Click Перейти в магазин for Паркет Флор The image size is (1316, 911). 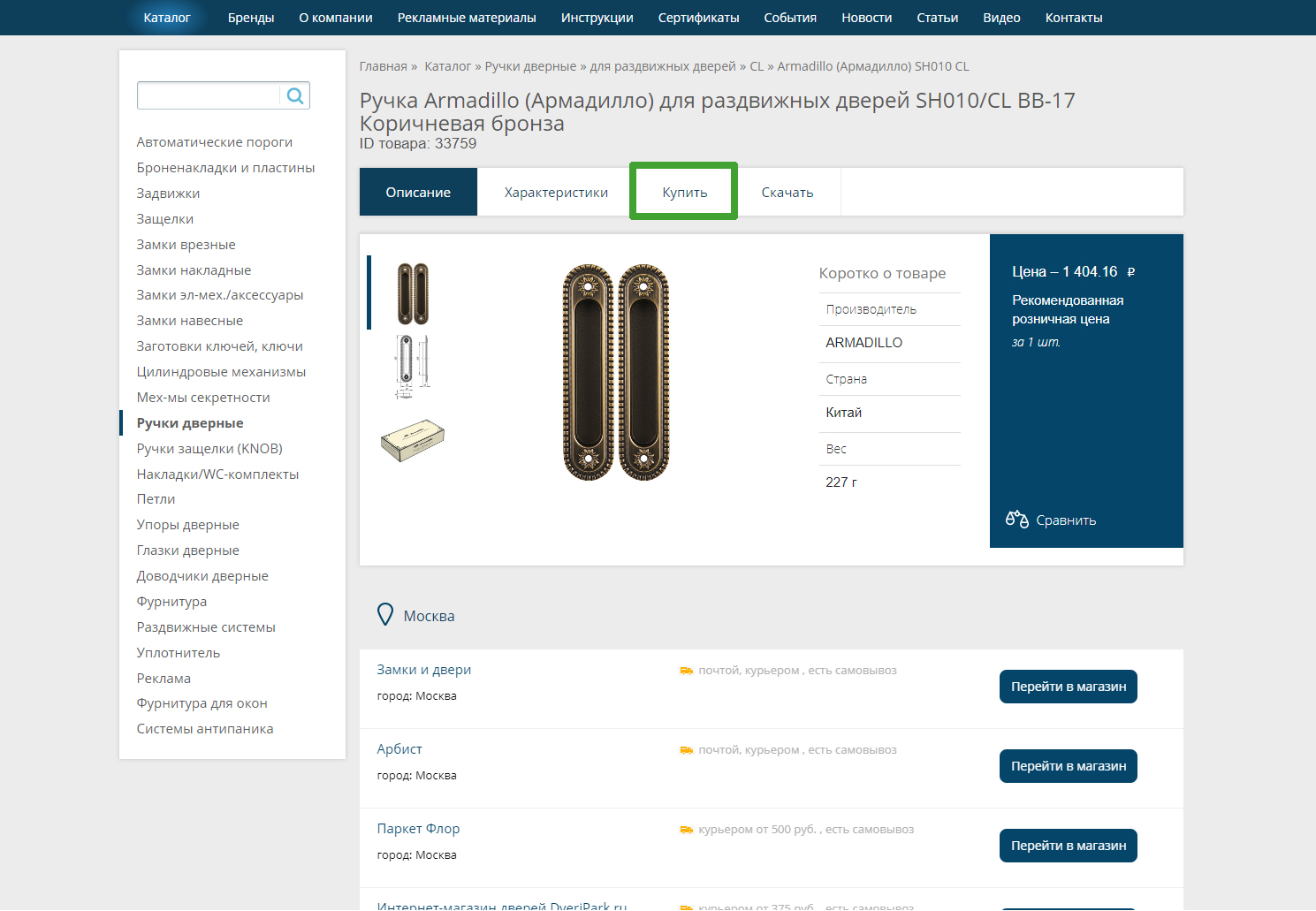(x=1069, y=846)
